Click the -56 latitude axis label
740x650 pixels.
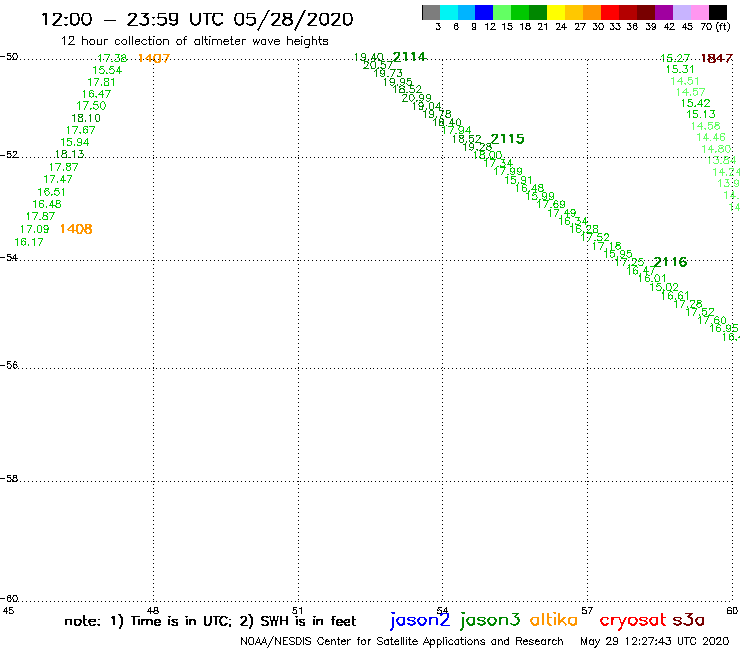[9, 365]
